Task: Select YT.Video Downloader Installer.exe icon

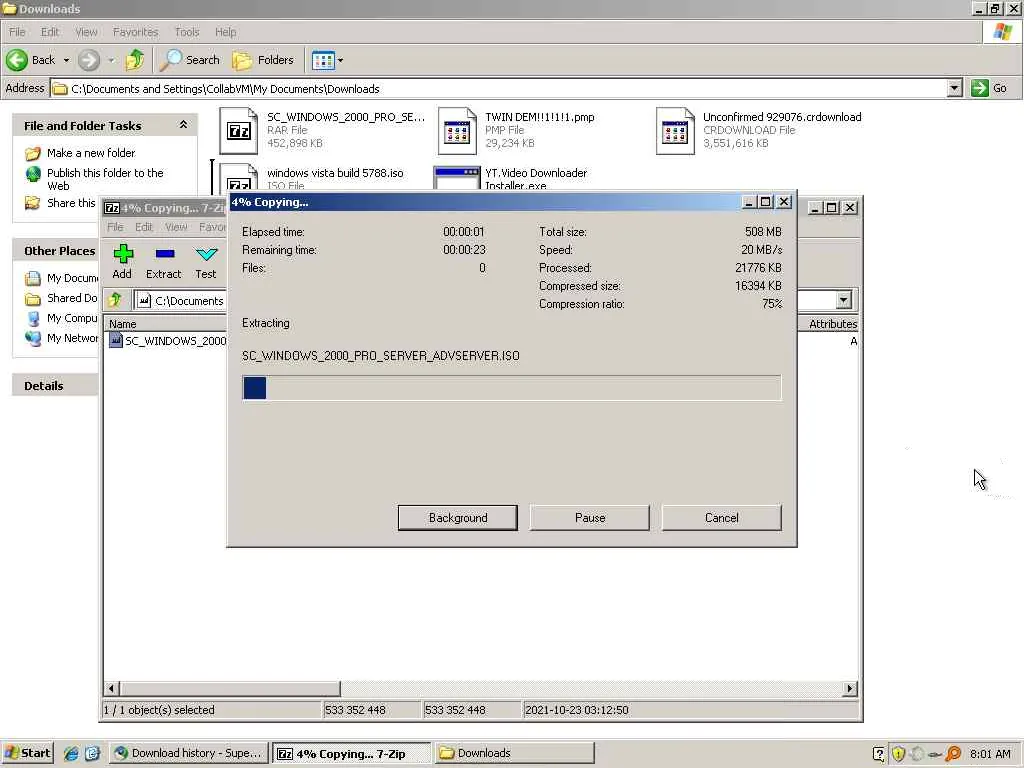Action: pos(456,178)
